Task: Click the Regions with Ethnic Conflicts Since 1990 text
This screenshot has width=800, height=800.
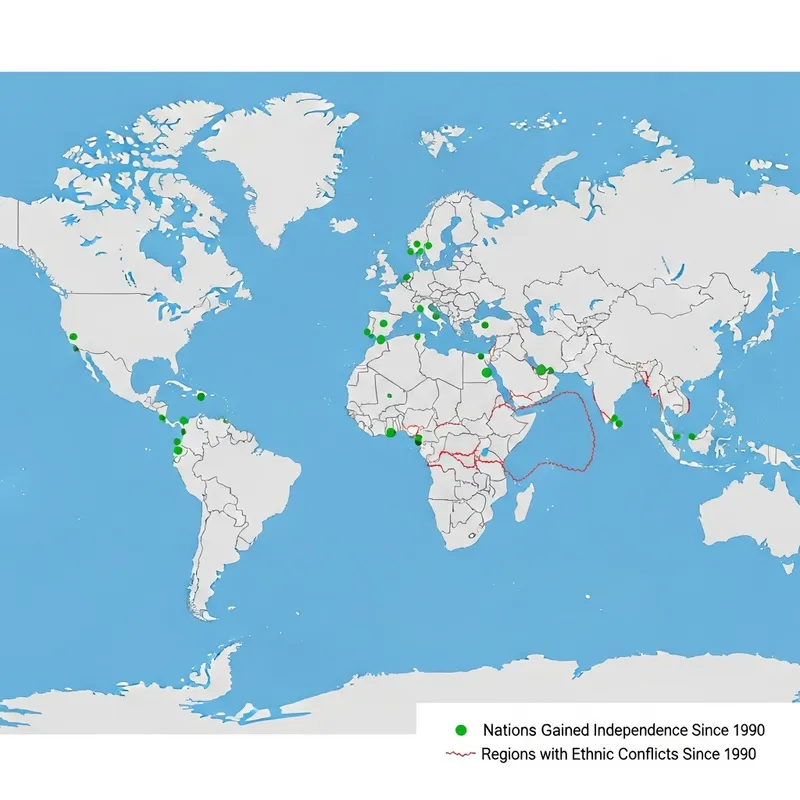Action: (x=620, y=753)
